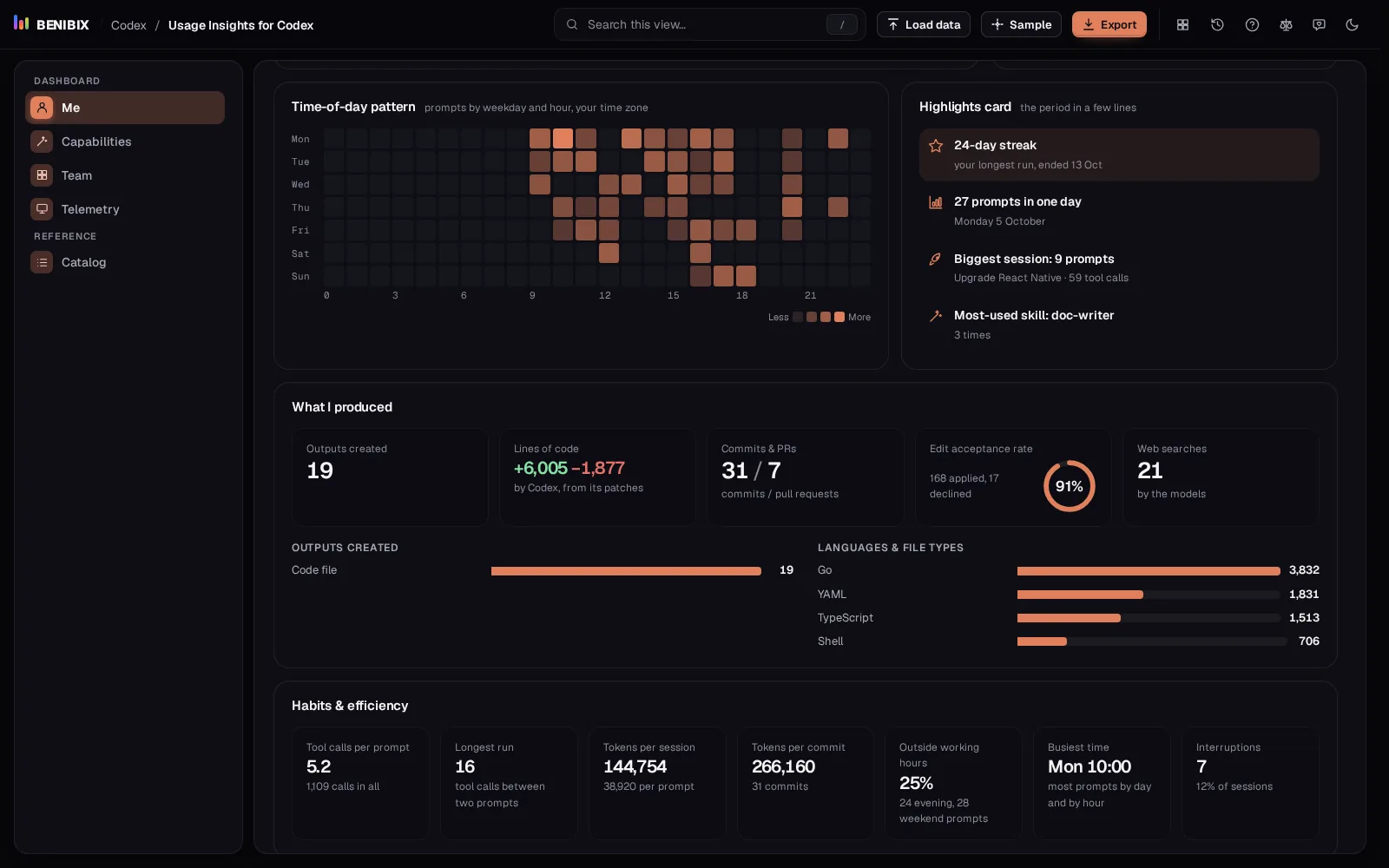Click the Me person icon in sidebar

[42, 108]
